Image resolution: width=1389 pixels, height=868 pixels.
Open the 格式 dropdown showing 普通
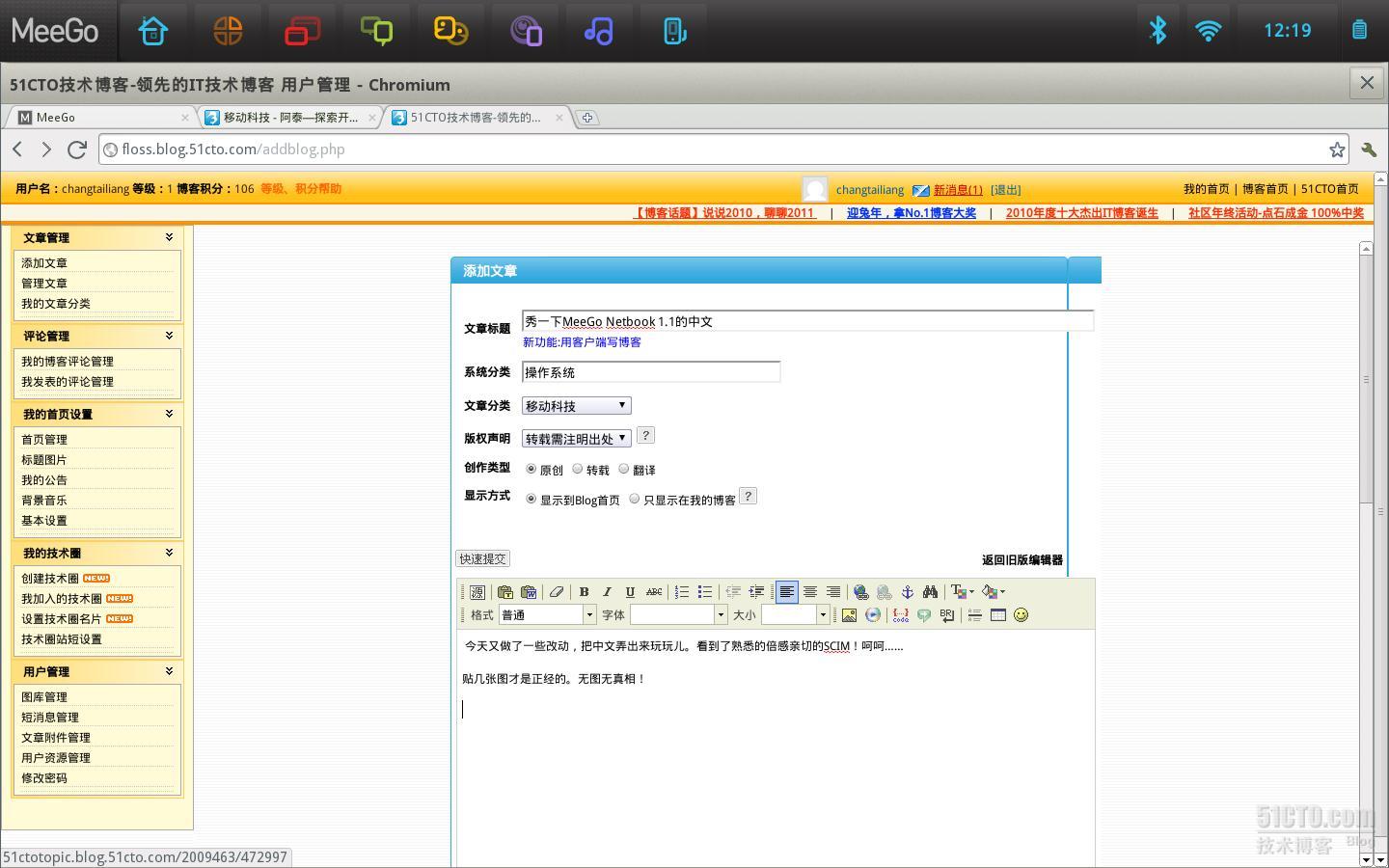point(547,615)
